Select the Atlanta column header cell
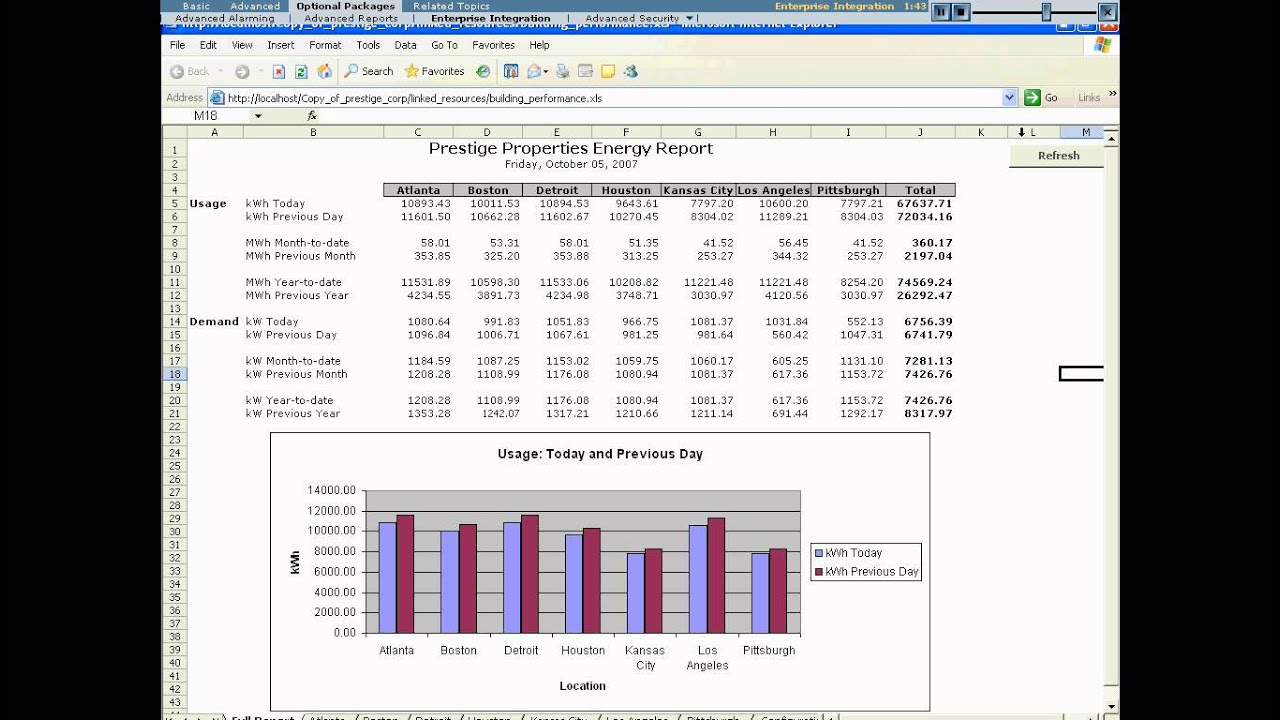 (x=418, y=190)
